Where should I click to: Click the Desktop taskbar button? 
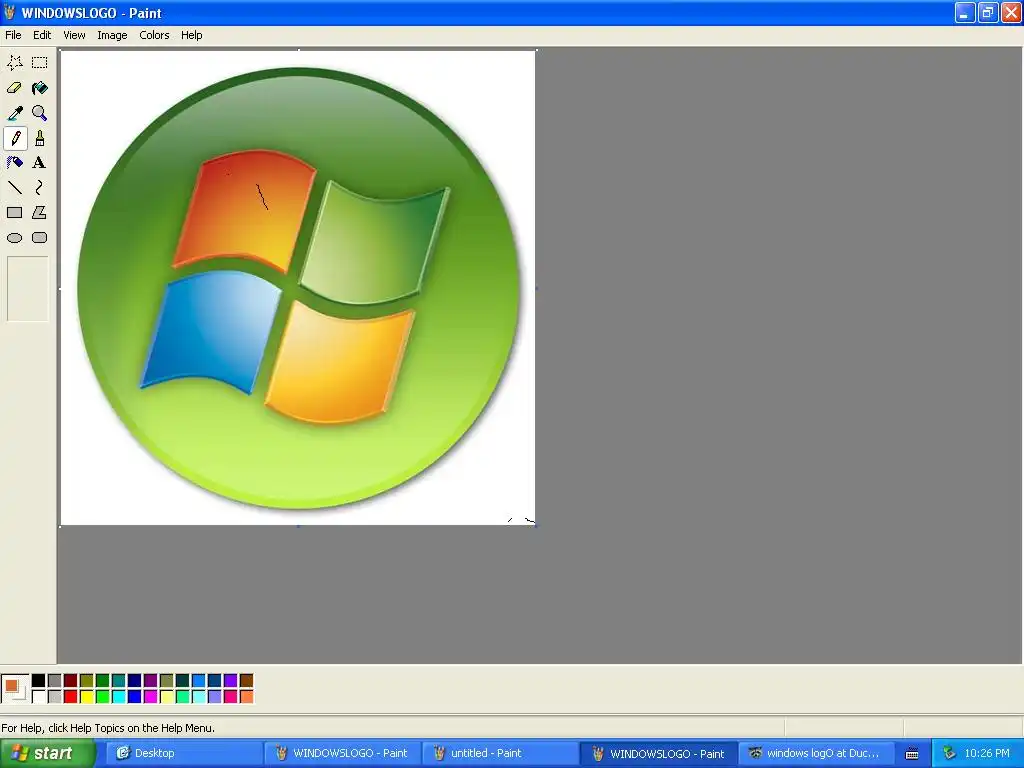click(x=183, y=753)
